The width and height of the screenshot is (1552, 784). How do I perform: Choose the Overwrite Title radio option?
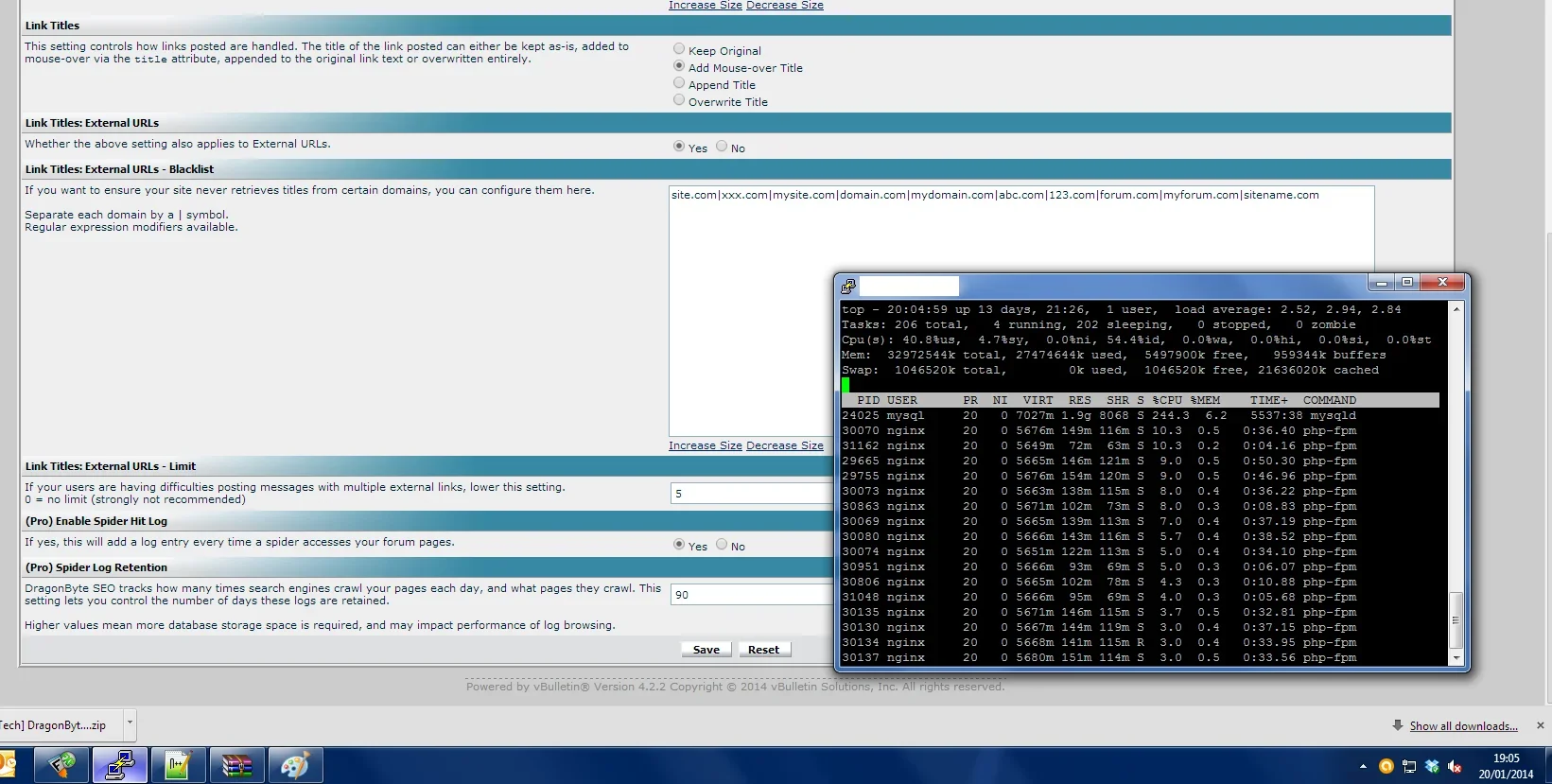click(679, 100)
